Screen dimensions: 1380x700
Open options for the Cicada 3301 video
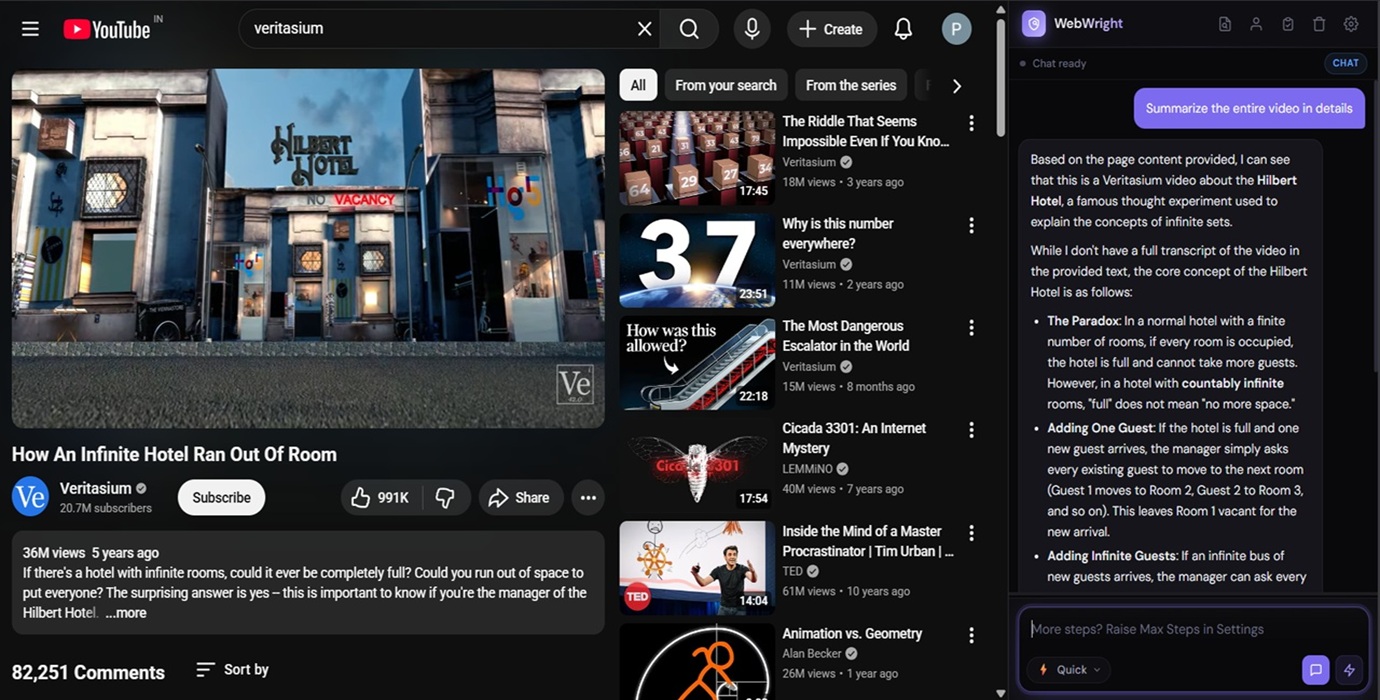971,430
